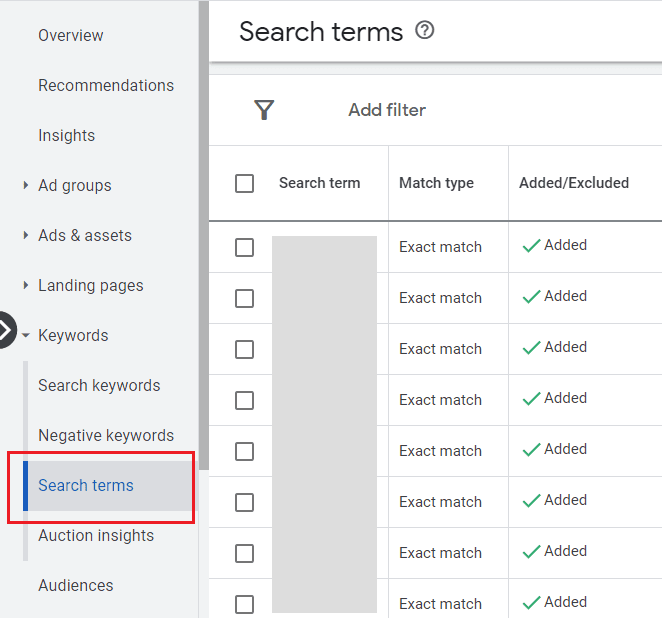Open Auction insights page
Screen dimensions: 662x618
tap(95, 535)
